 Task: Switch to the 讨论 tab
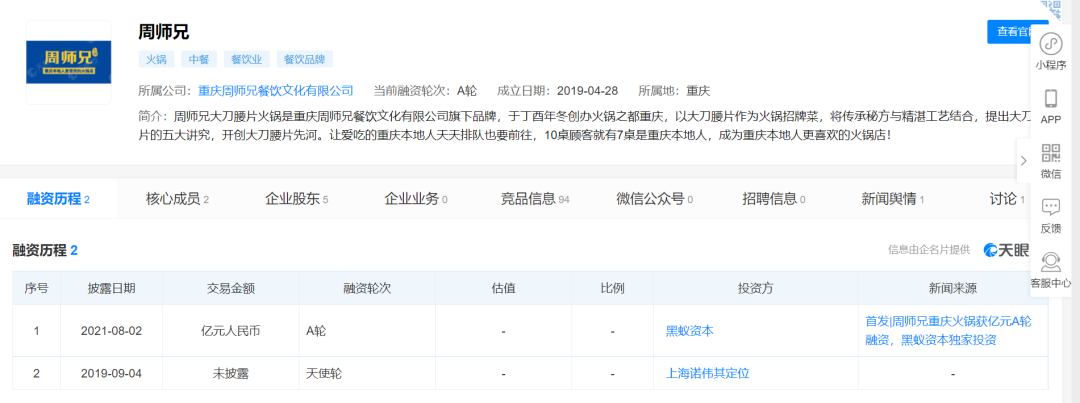click(1008, 199)
